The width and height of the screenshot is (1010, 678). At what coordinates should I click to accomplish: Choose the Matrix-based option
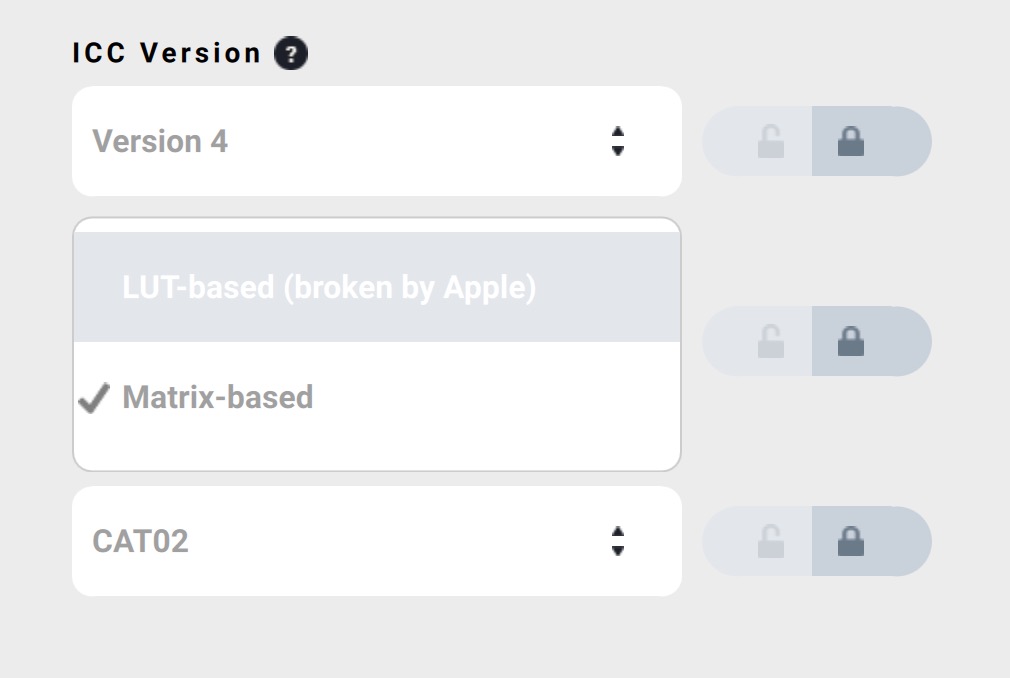218,398
